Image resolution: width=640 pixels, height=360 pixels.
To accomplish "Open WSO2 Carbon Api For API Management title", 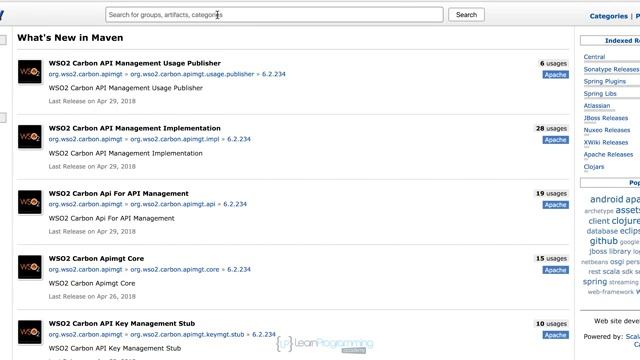I will (x=118, y=193).
